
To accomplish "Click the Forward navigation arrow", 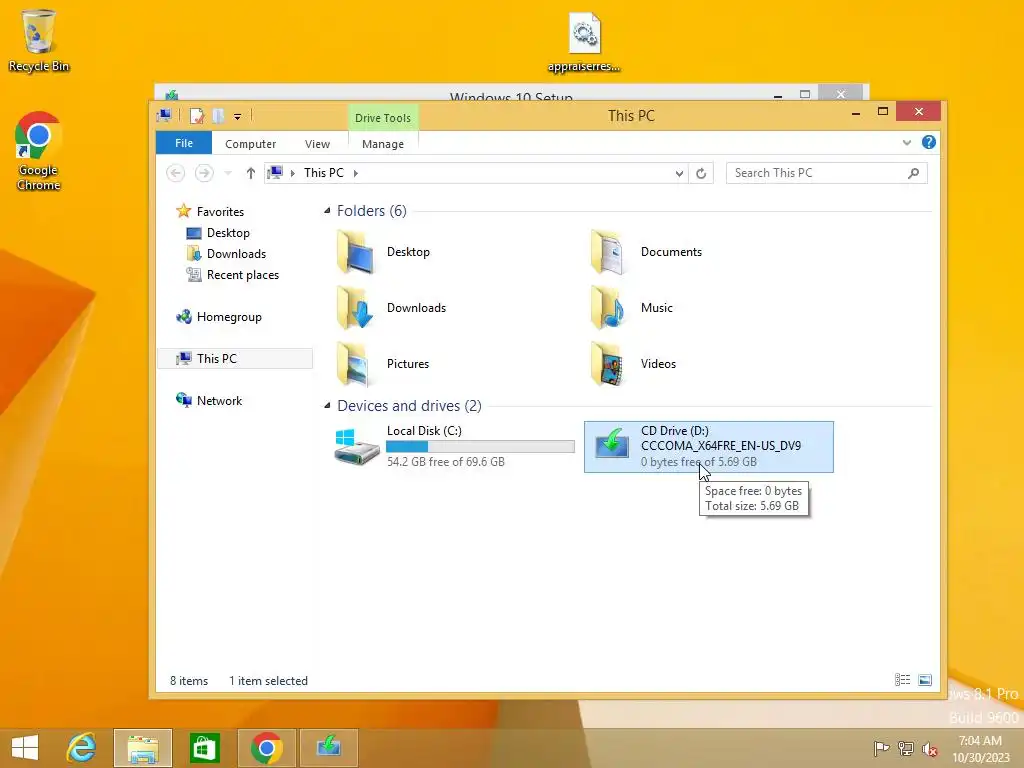I will [x=204, y=173].
